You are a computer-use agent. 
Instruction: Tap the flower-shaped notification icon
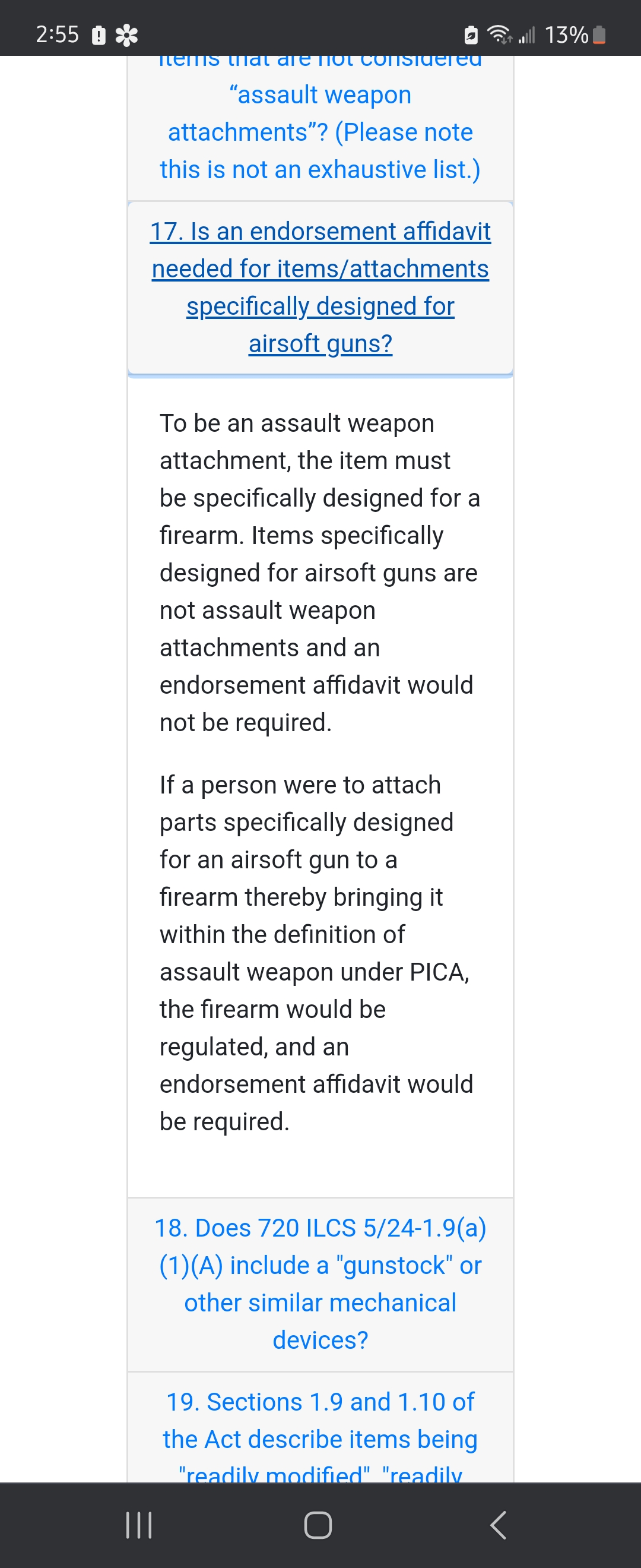click(126, 35)
